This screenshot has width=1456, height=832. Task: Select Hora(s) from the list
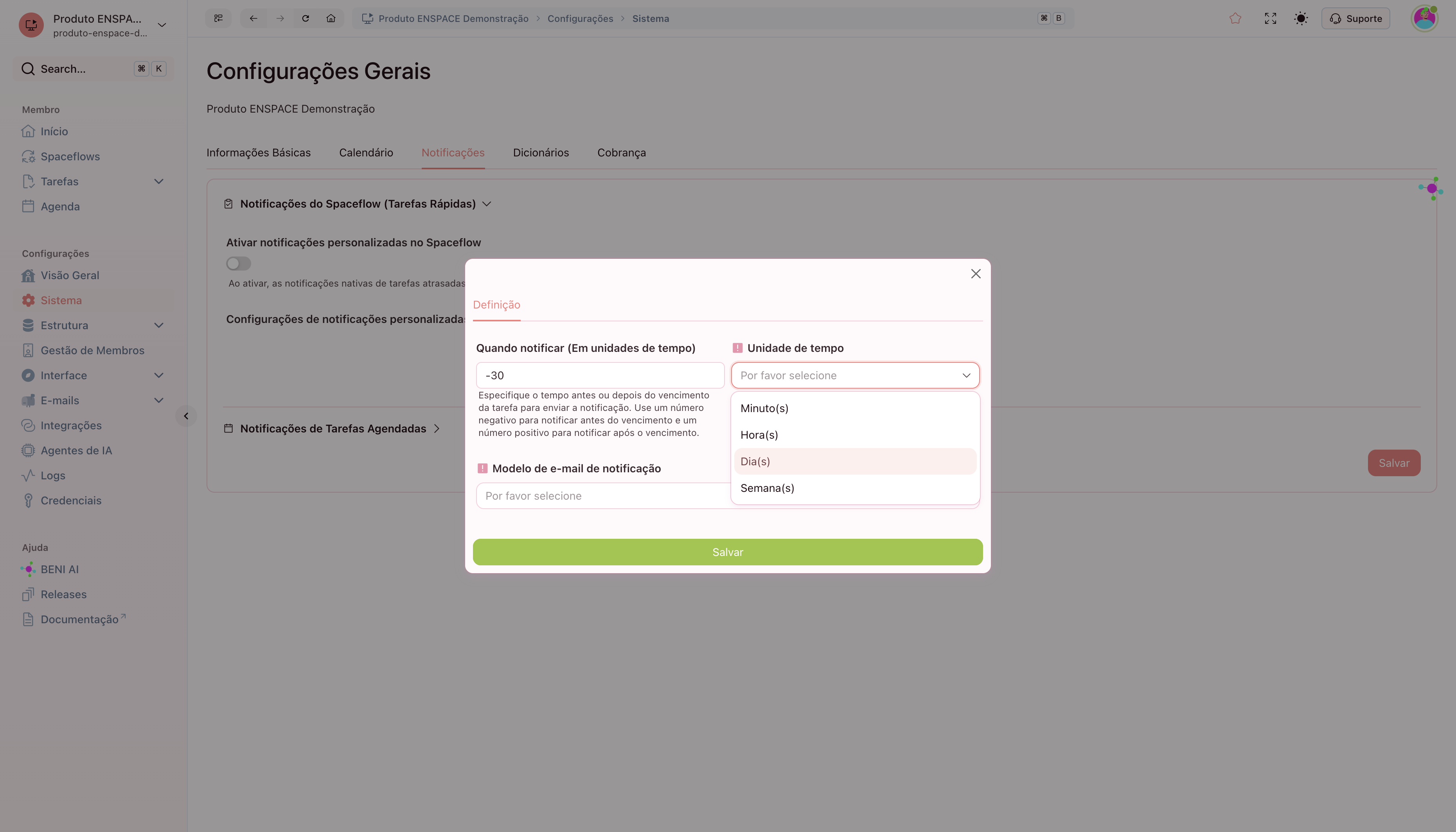(855, 435)
